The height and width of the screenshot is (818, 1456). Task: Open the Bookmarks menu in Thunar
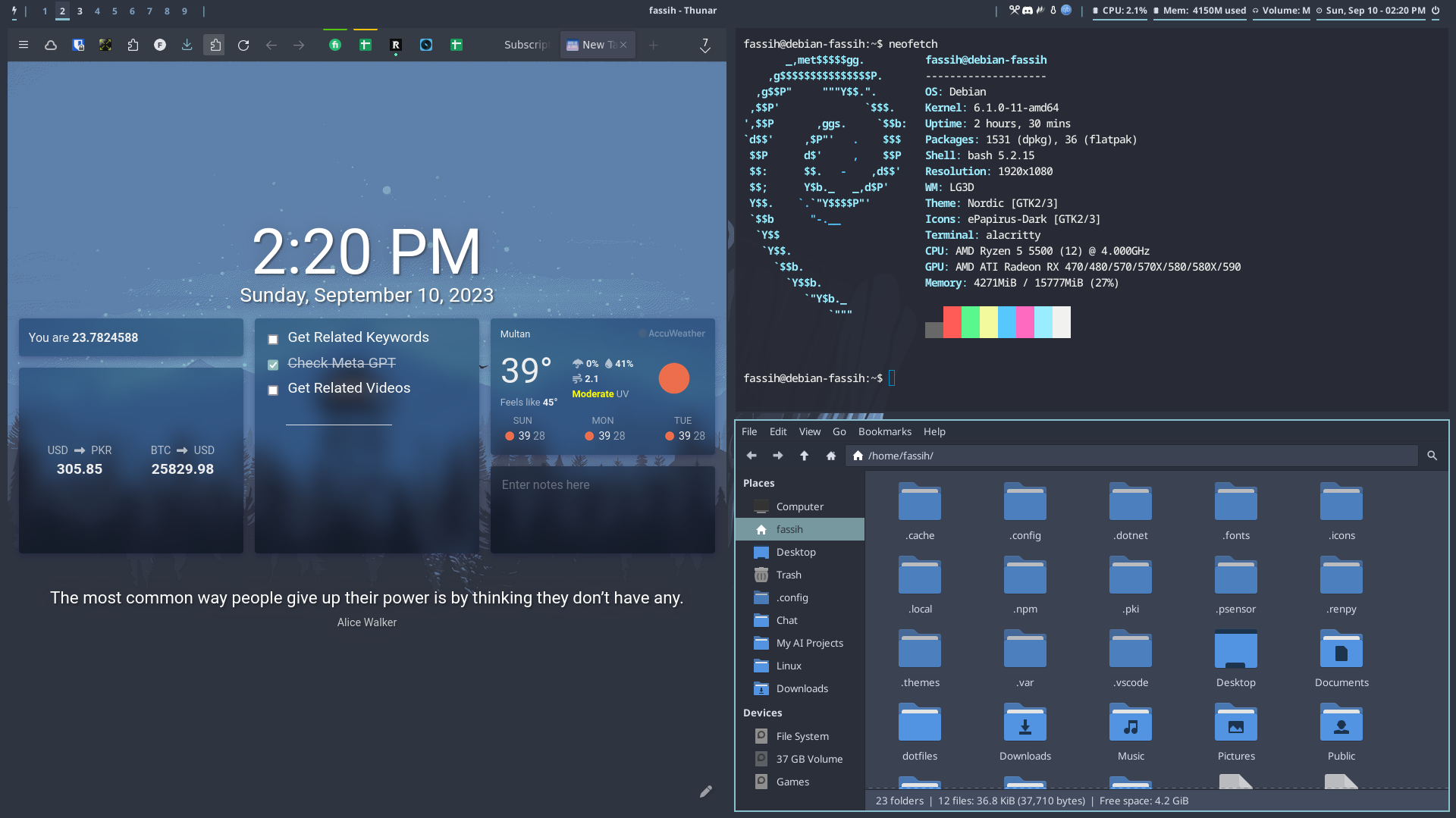(x=885, y=431)
